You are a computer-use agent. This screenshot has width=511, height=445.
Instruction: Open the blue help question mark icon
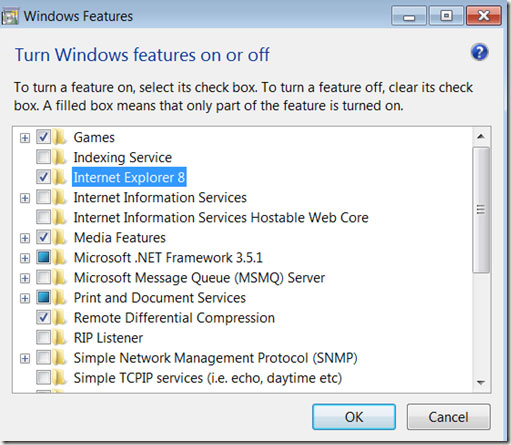(479, 52)
